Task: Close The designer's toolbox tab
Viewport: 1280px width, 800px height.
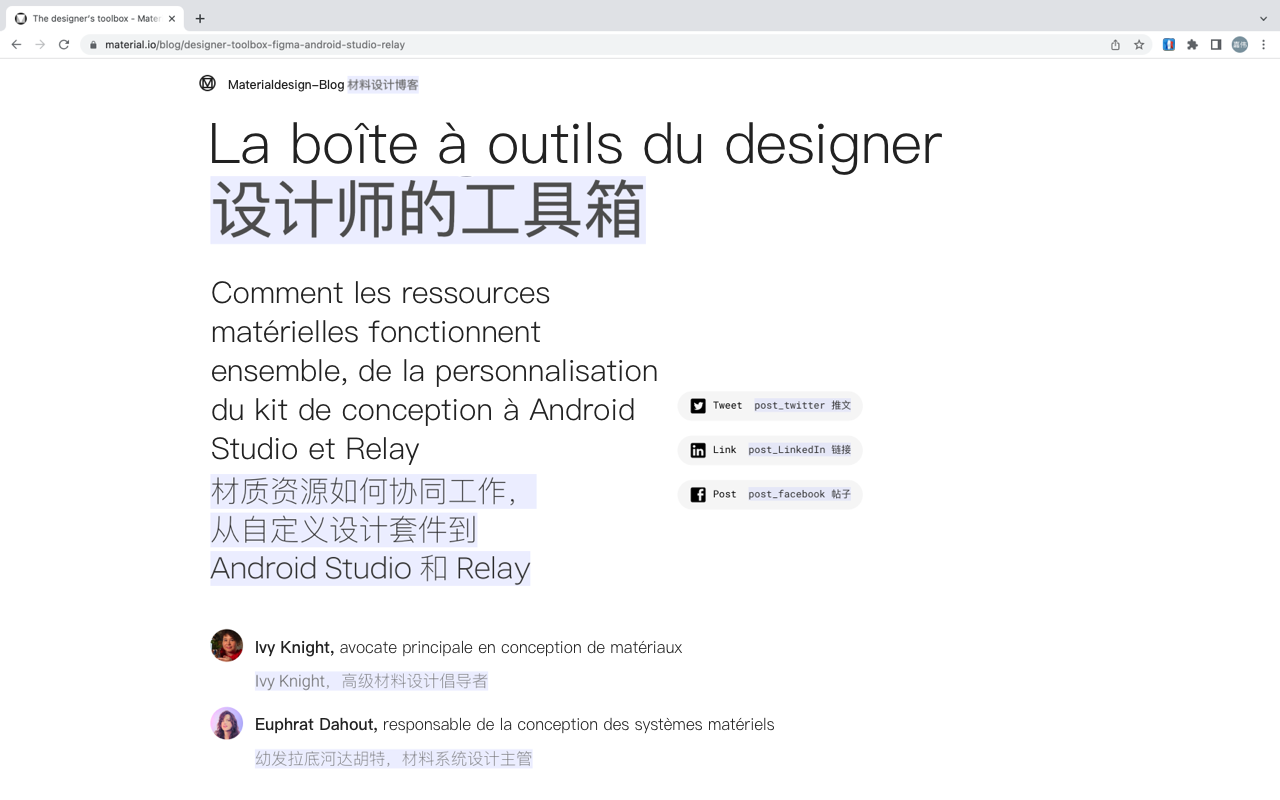Action: 172,19
